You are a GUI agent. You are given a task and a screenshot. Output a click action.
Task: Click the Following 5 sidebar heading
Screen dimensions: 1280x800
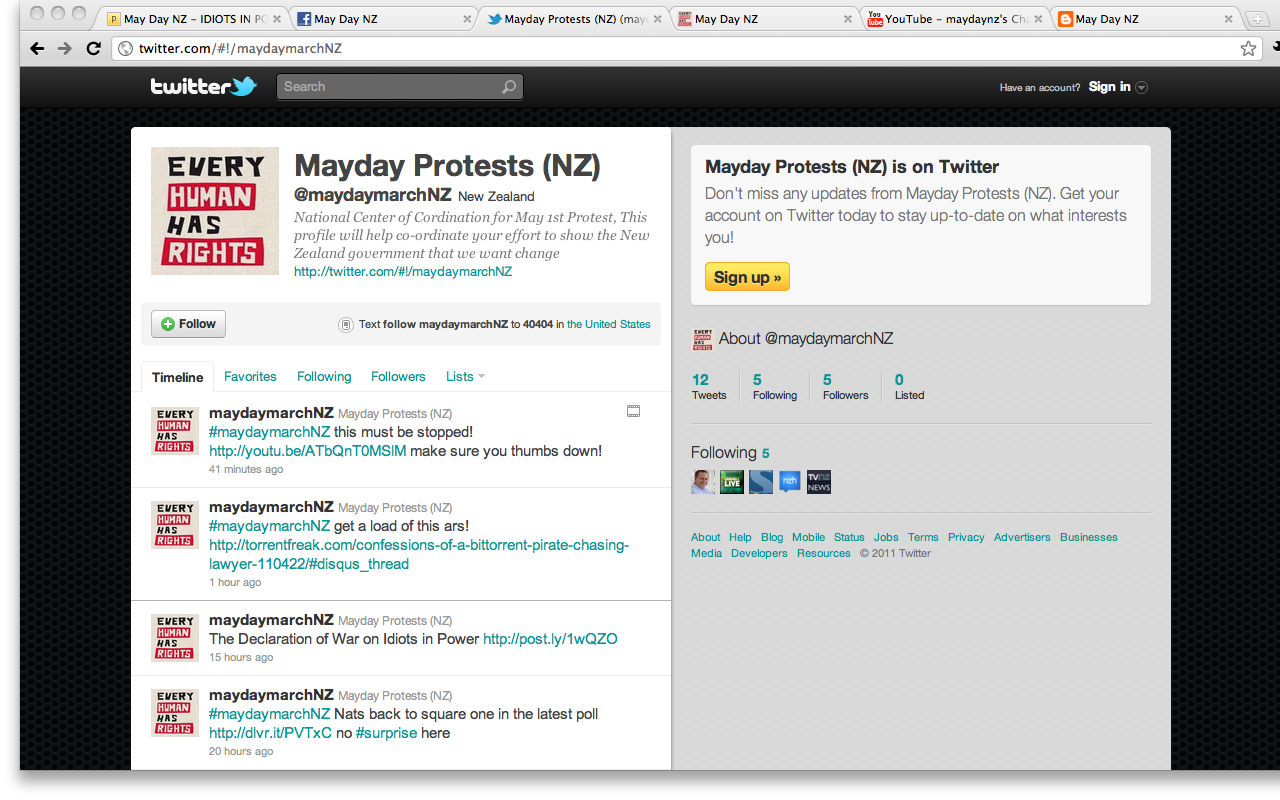(x=730, y=453)
